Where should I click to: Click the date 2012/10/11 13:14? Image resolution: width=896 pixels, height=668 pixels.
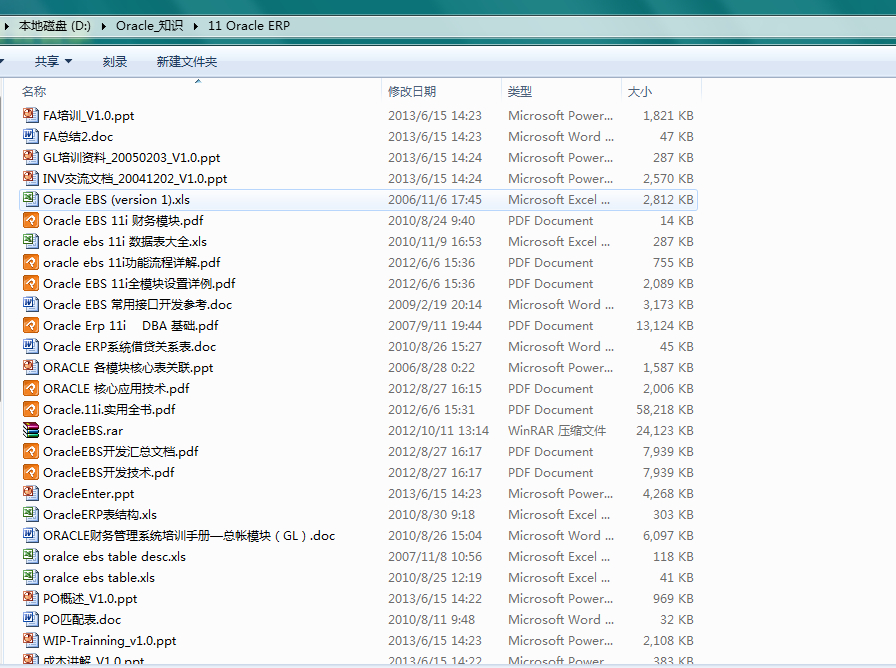[x=438, y=430]
